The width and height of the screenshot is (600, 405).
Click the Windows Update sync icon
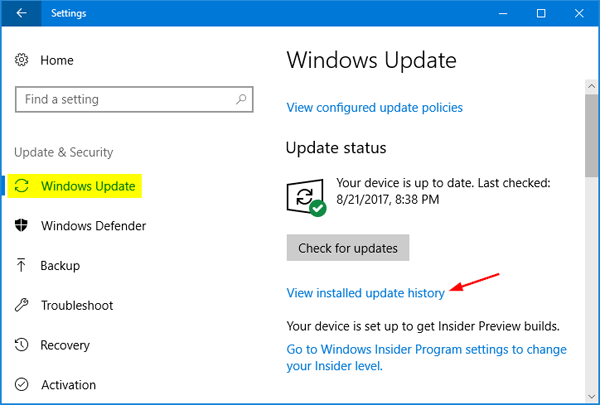[21, 186]
